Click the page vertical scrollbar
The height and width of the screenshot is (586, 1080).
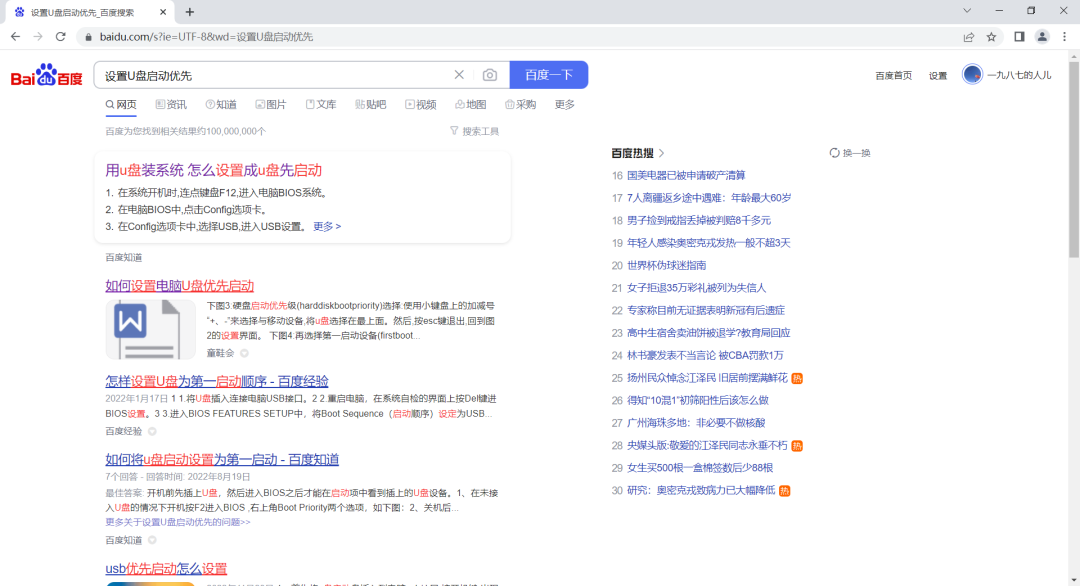1074,160
